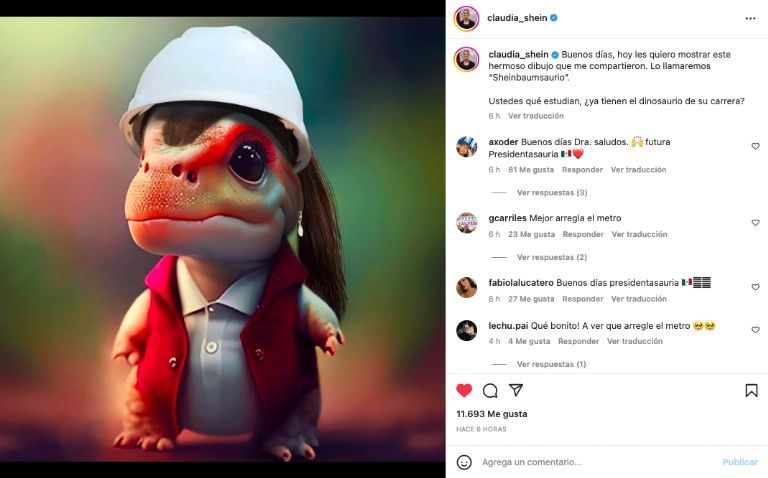Expand "Ver respuestas (3)" under axoder's comment
This screenshot has width=768, height=478.
pos(551,193)
